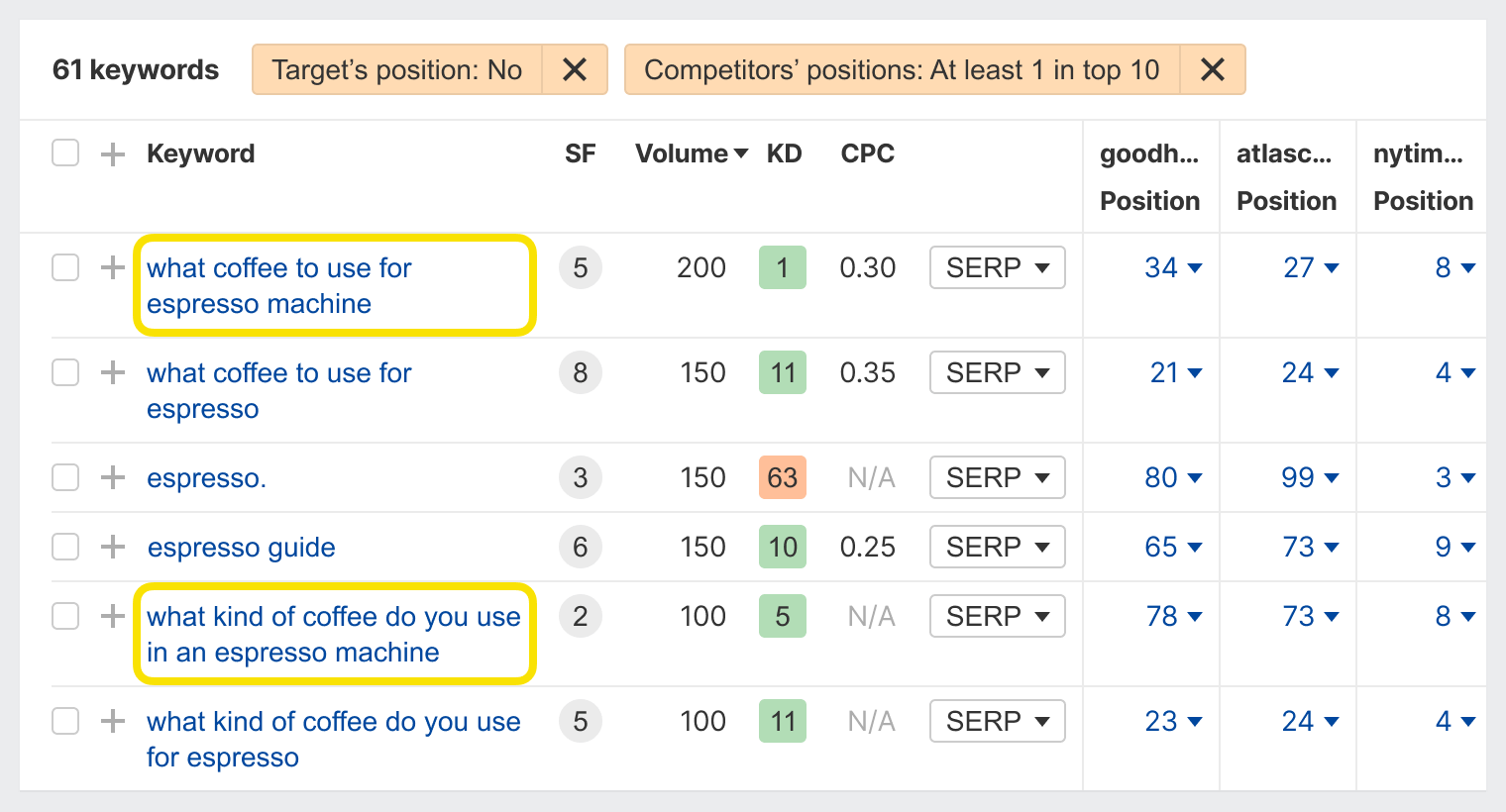Open the SERP dropdown for "what coffee to use for espresso"
The height and width of the screenshot is (812, 1506).
(x=997, y=372)
